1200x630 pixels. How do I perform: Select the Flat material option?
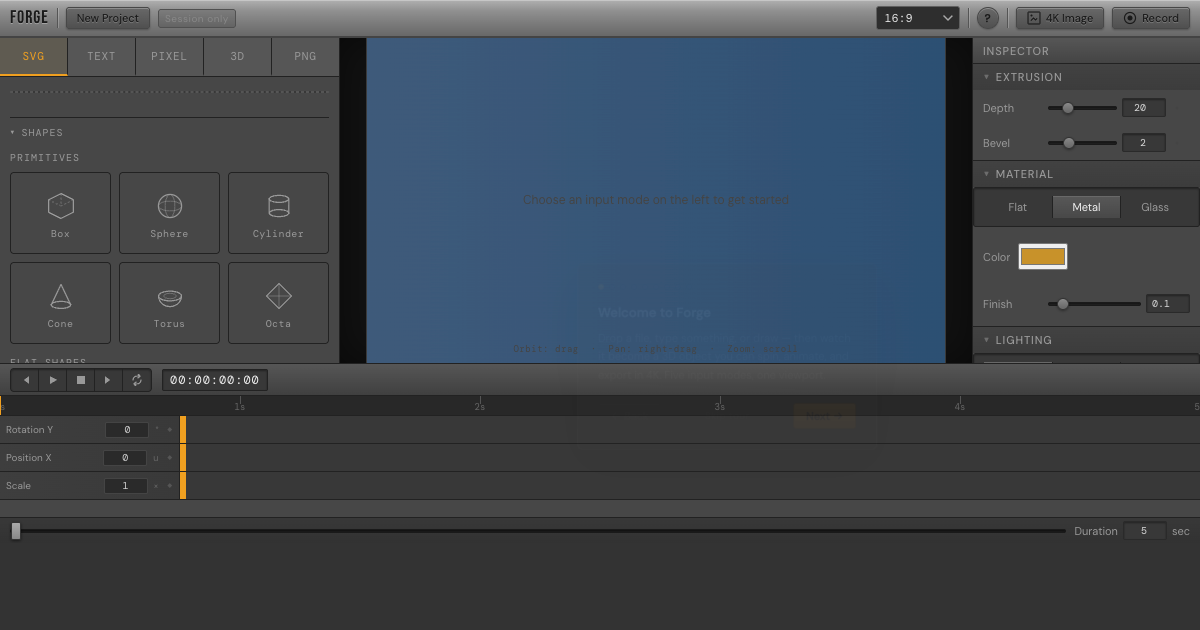pyautogui.click(x=1017, y=207)
